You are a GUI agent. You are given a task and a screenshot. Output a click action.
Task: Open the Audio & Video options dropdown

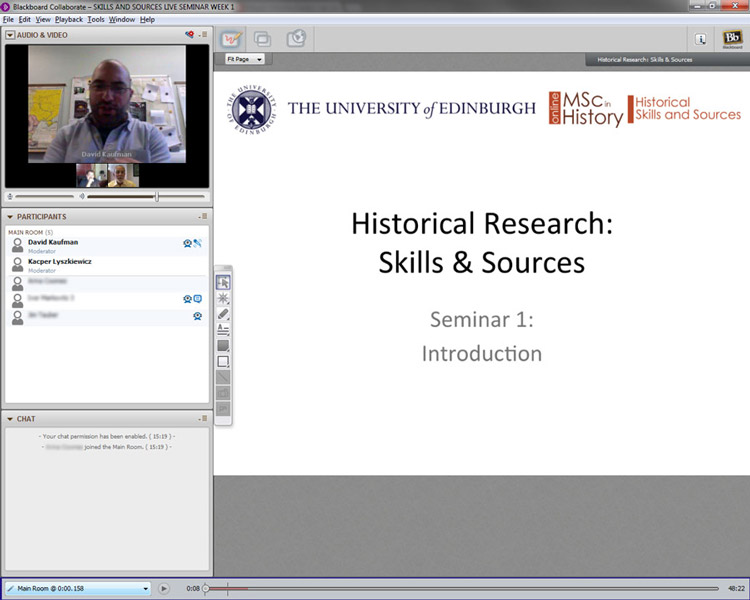(10, 35)
